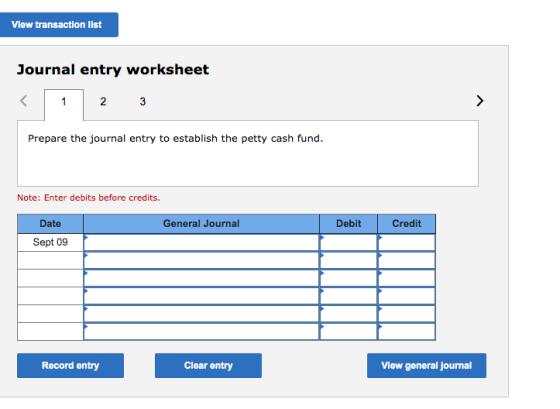Open View general journal
The width and height of the screenshot is (560, 409).
(426, 365)
